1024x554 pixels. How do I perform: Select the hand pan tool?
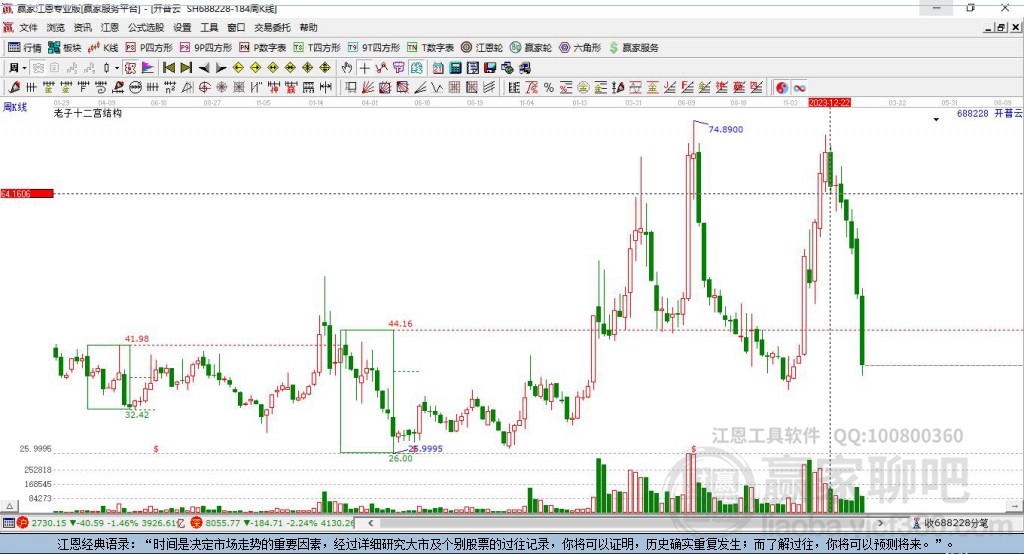(x=347, y=68)
